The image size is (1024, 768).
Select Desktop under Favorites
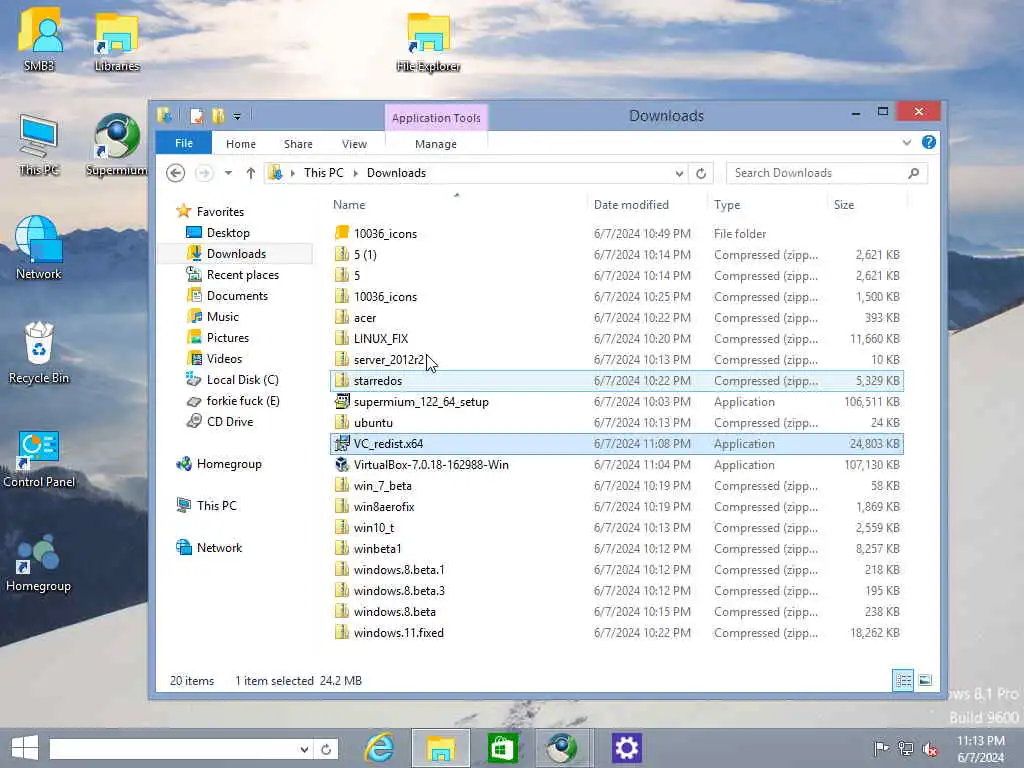point(227,232)
